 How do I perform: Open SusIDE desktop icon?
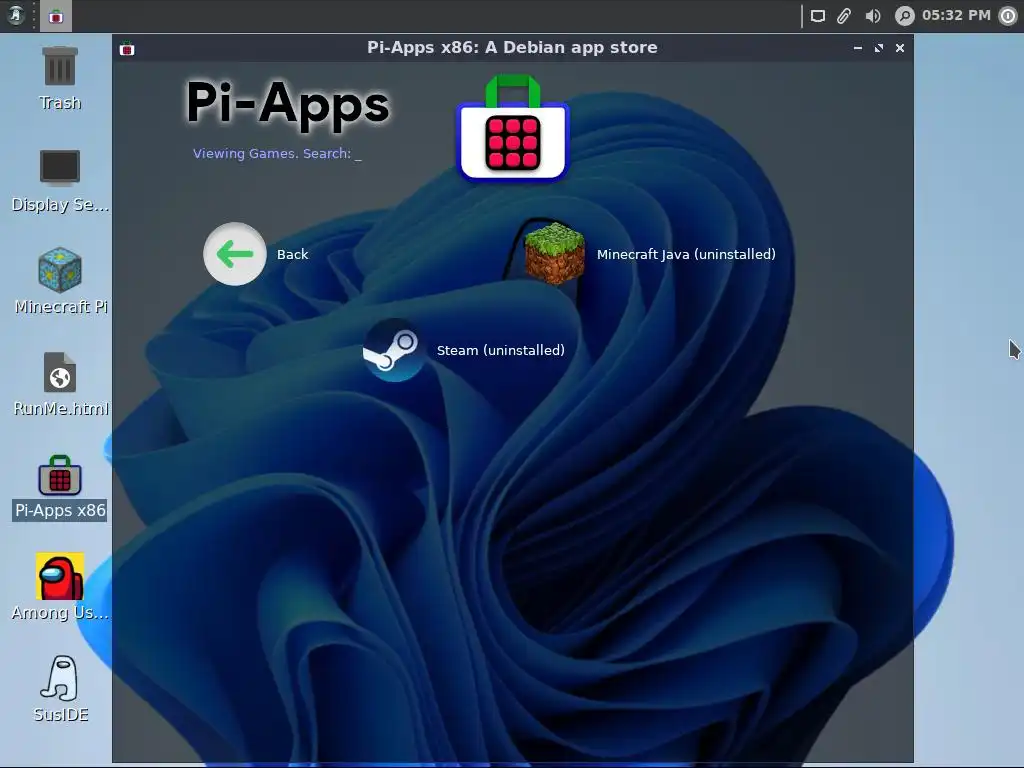[x=60, y=689]
